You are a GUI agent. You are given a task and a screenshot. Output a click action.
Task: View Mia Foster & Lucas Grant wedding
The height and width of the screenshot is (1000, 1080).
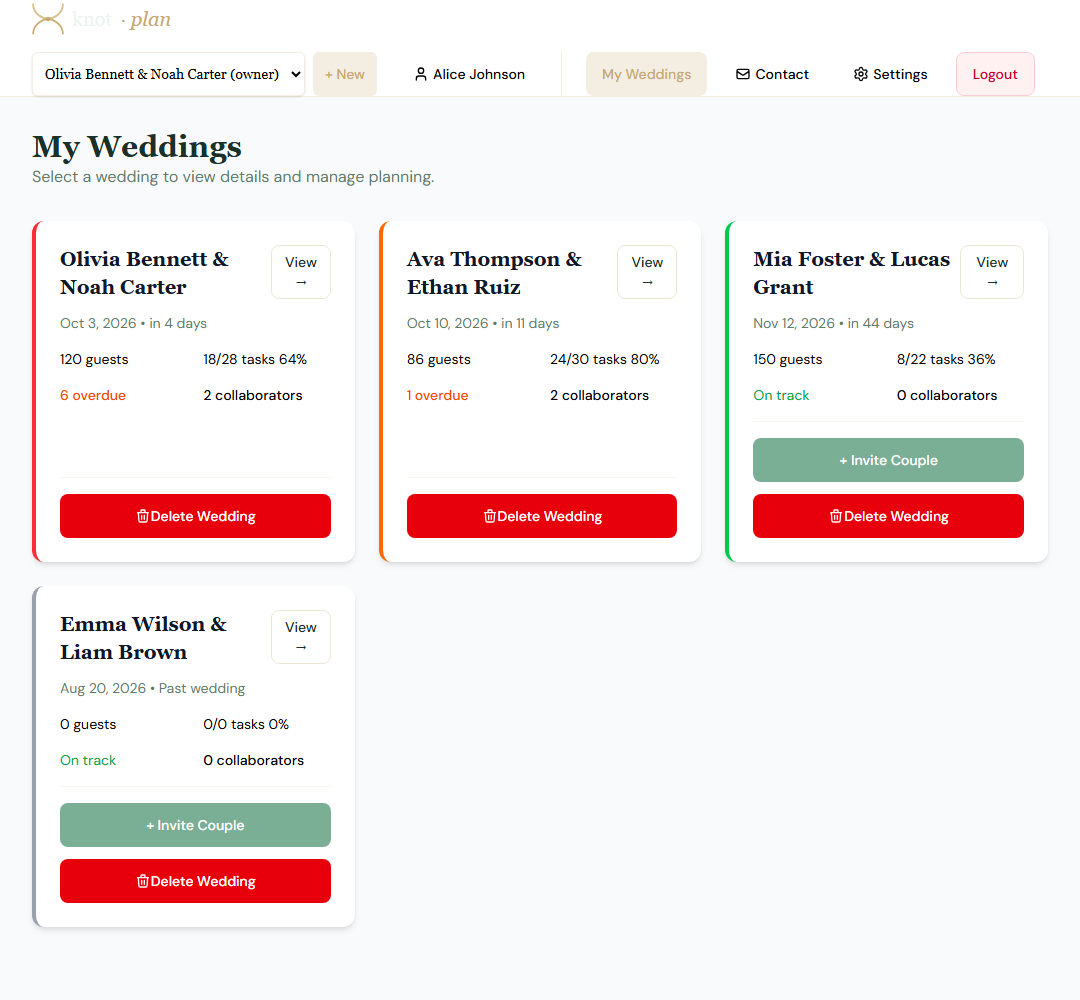[992, 272]
